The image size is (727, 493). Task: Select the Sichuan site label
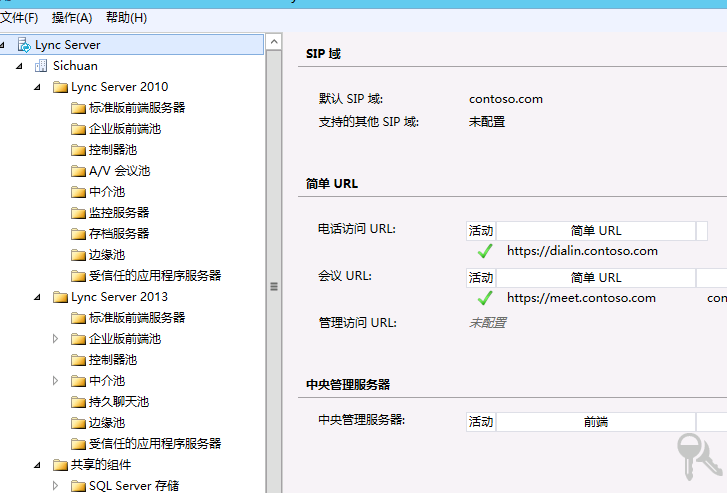pos(75,66)
